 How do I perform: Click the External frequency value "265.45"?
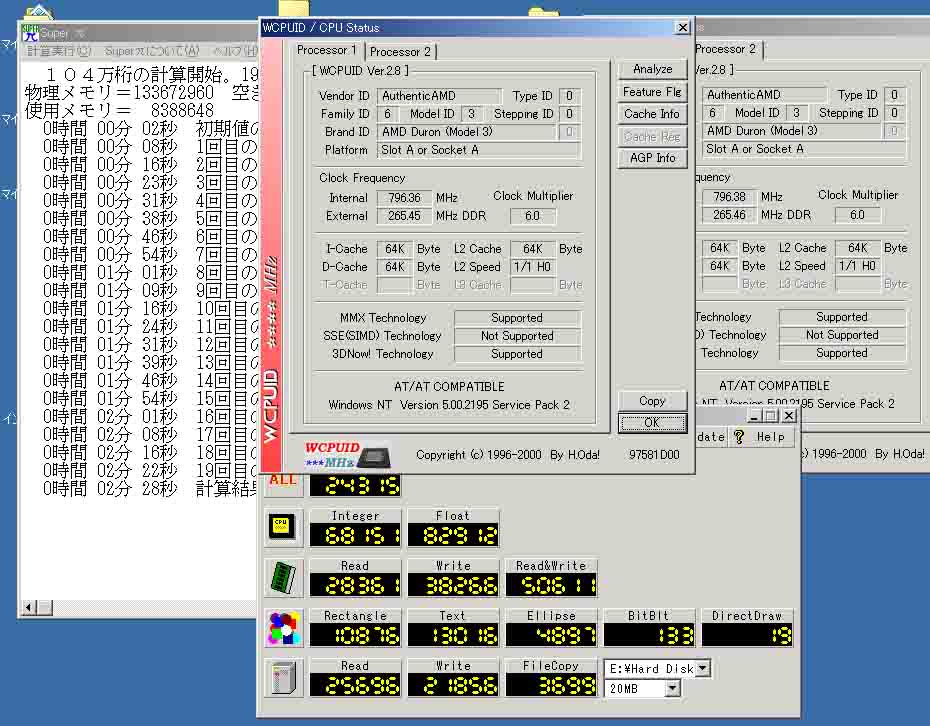(404, 216)
